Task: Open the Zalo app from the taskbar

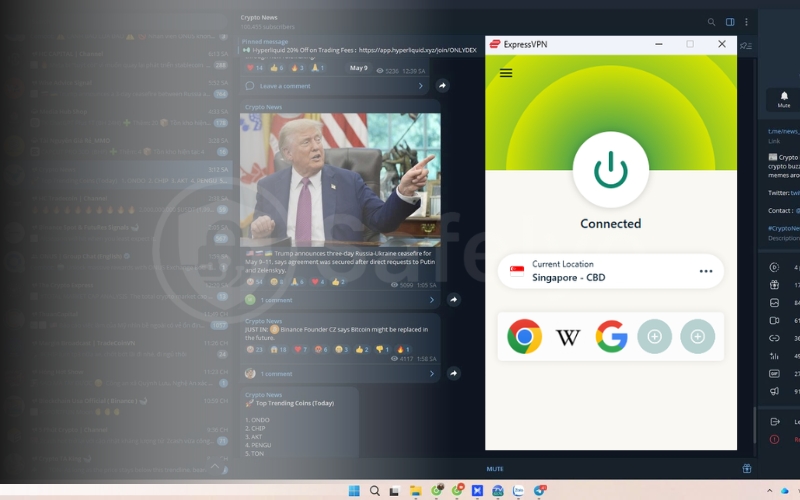Action: coord(518,491)
